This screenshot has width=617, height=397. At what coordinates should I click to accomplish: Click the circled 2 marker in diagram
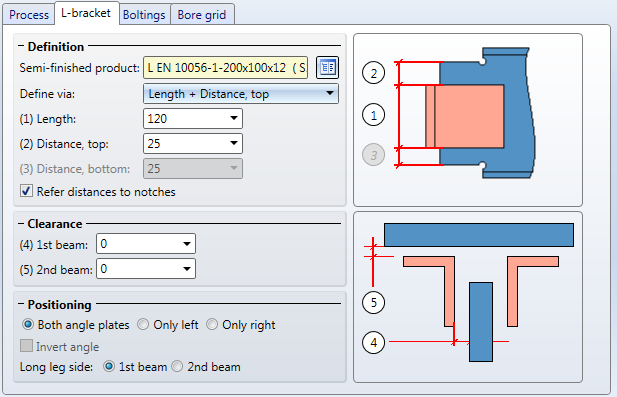coord(373,73)
